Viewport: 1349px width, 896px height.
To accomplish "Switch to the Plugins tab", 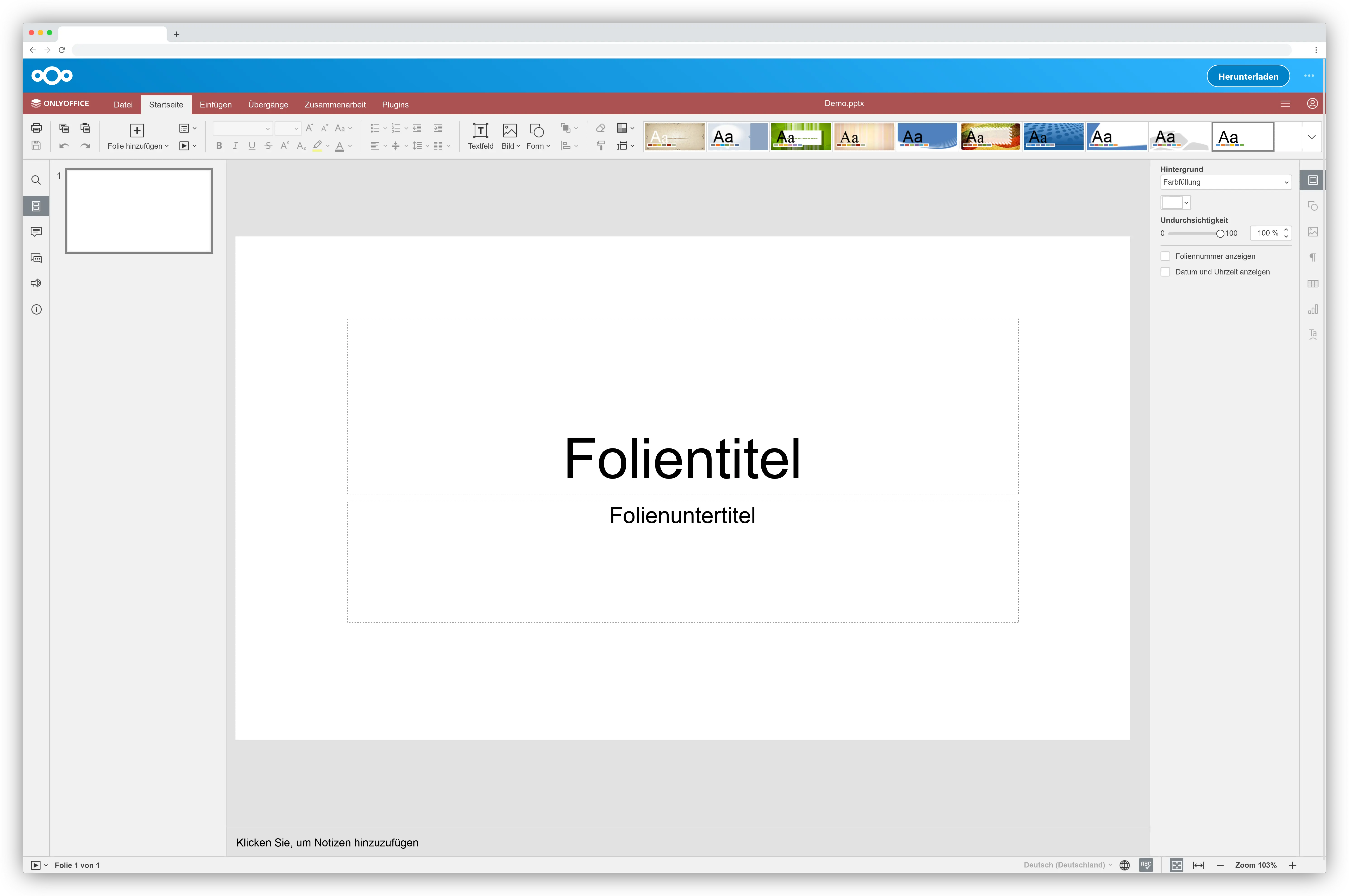I will (395, 105).
